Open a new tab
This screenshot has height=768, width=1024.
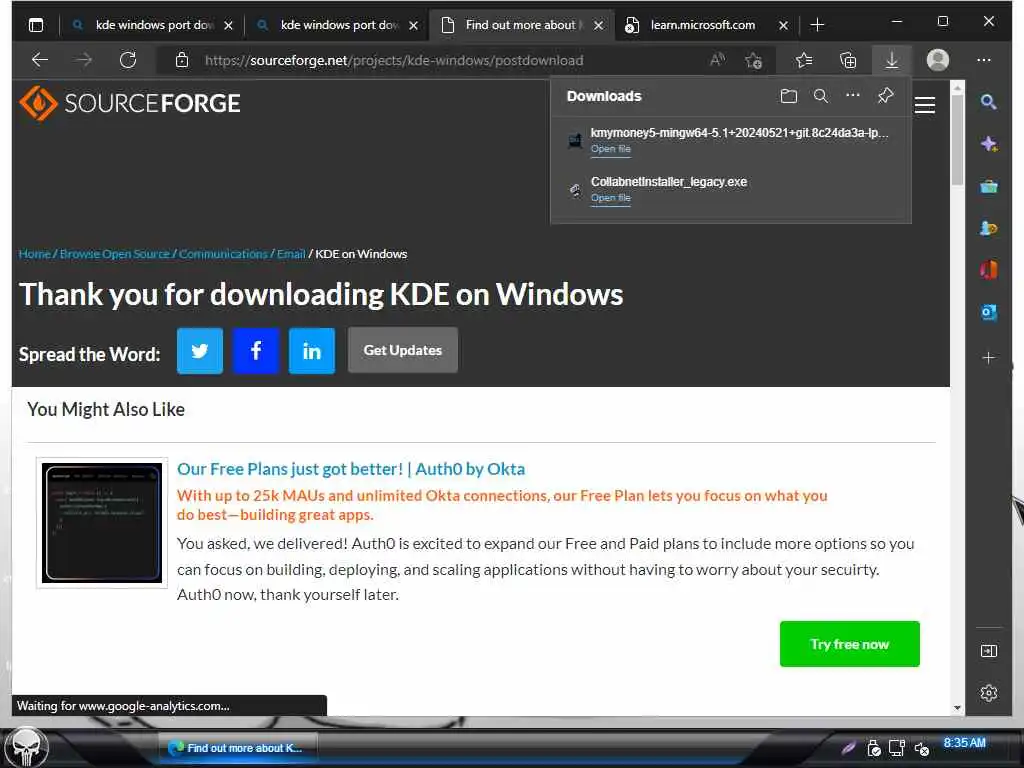point(817,25)
